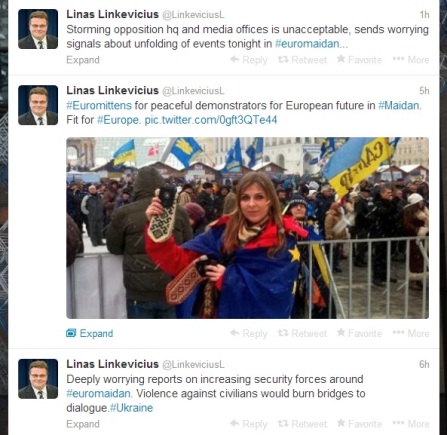Image resolution: width=447 pixels, height=435 pixels.
Task: Open More options on the Euromittens tweet
Action: click(x=411, y=333)
